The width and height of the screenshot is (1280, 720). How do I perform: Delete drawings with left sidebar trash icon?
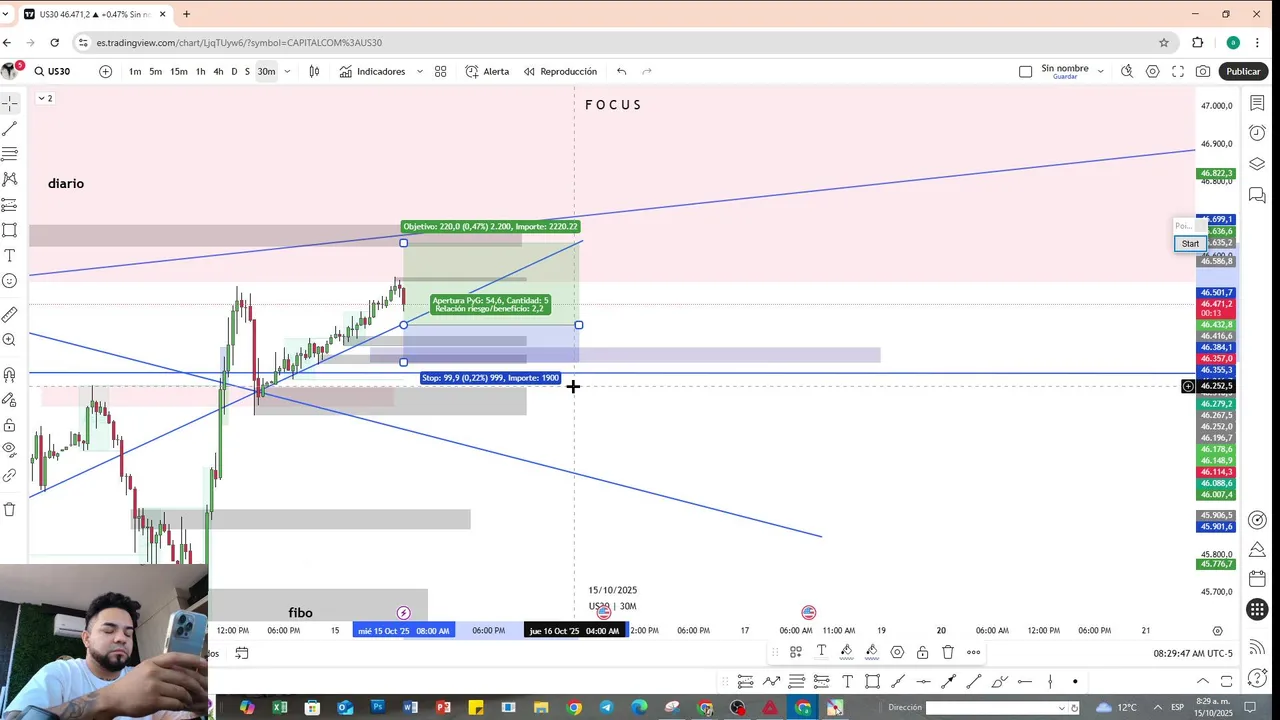coord(10,509)
